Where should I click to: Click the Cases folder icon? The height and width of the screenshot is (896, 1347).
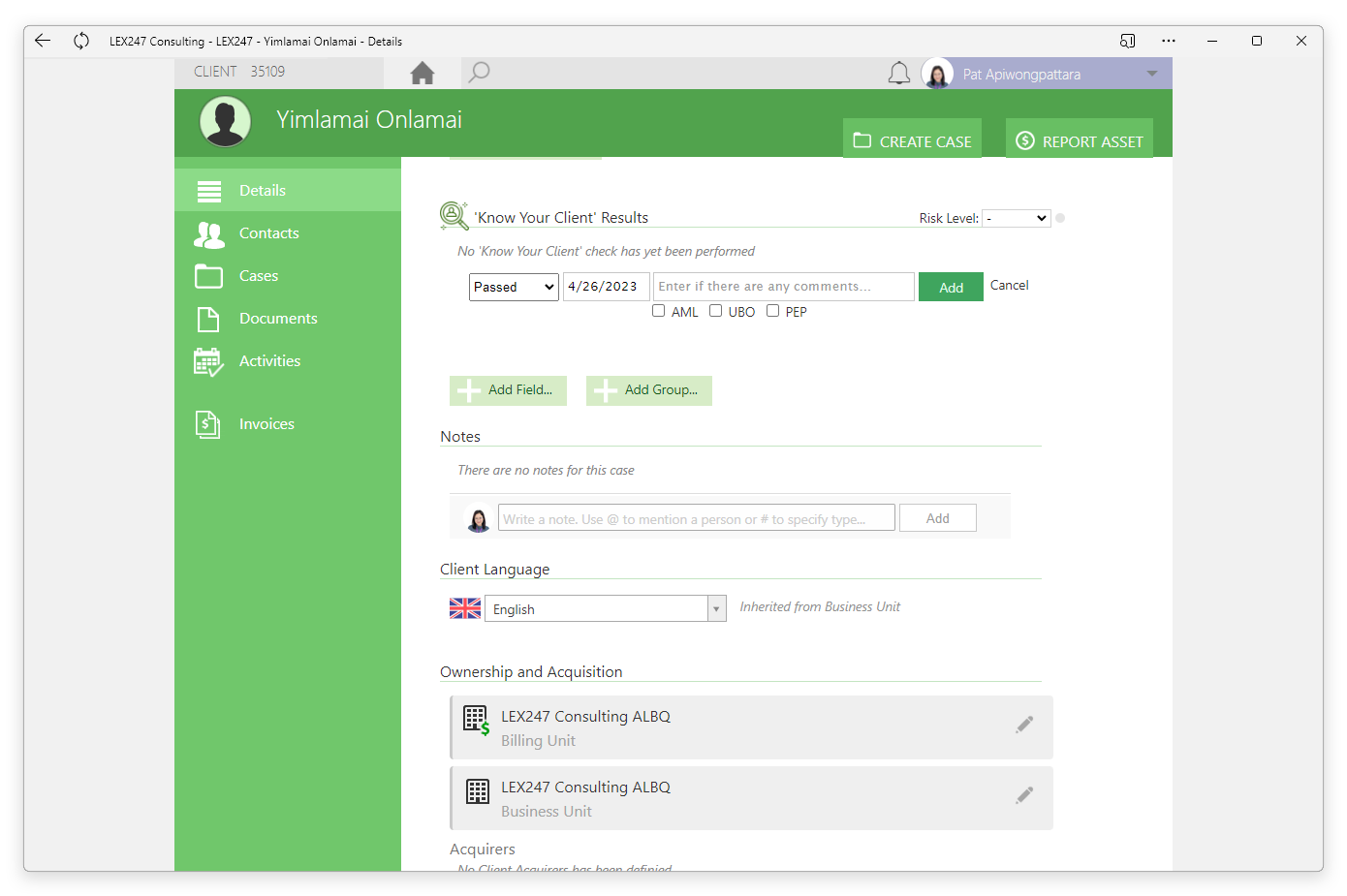[x=209, y=276]
